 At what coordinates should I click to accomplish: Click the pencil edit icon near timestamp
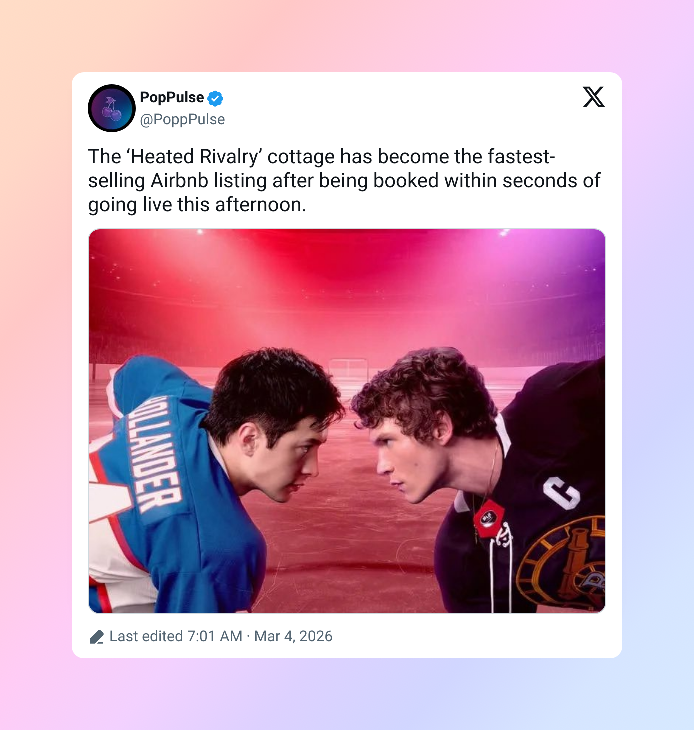(96, 637)
